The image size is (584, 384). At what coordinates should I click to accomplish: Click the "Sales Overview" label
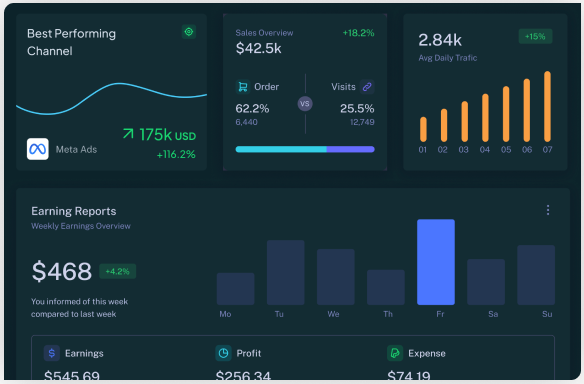coord(264,33)
